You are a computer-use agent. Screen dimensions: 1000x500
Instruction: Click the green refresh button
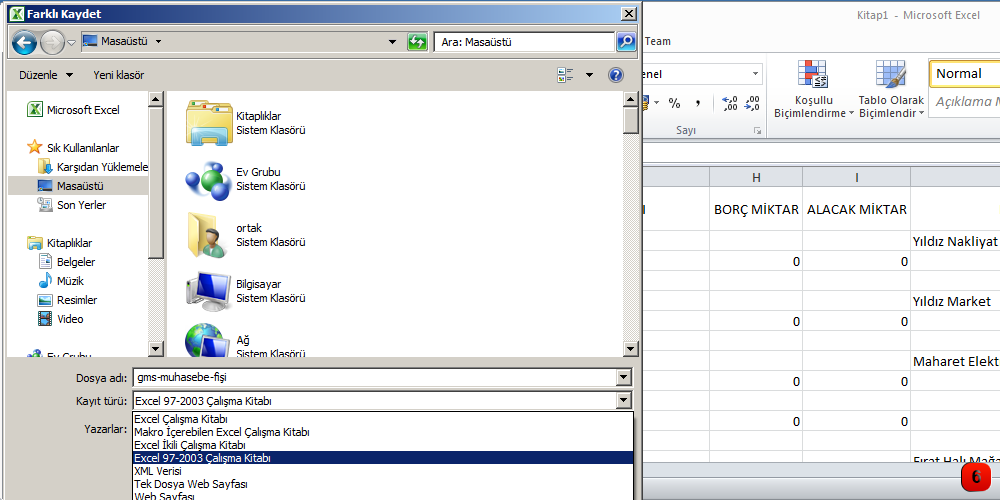[x=417, y=42]
